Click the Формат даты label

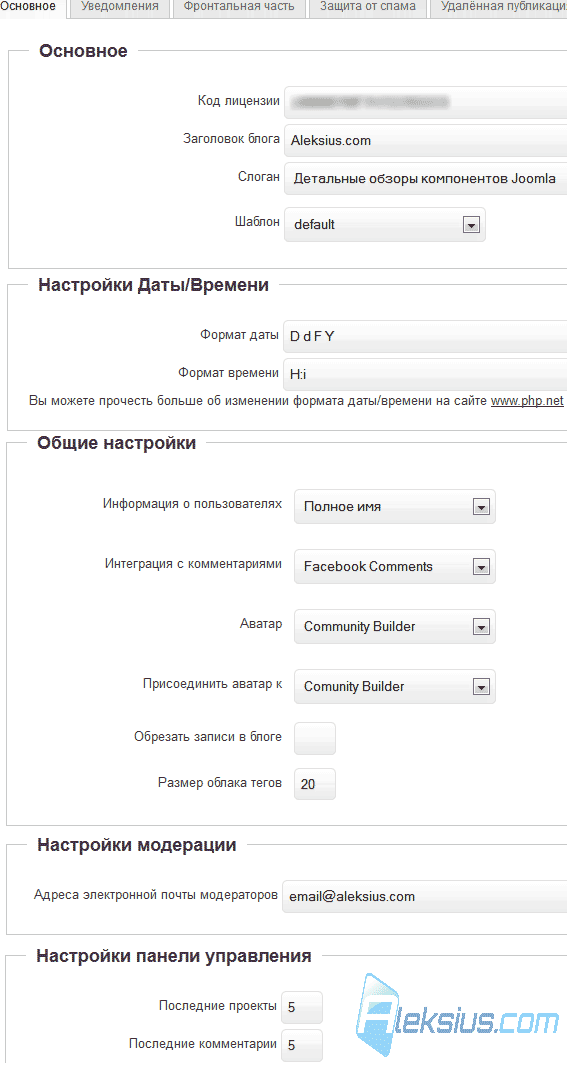coord(239,335)
